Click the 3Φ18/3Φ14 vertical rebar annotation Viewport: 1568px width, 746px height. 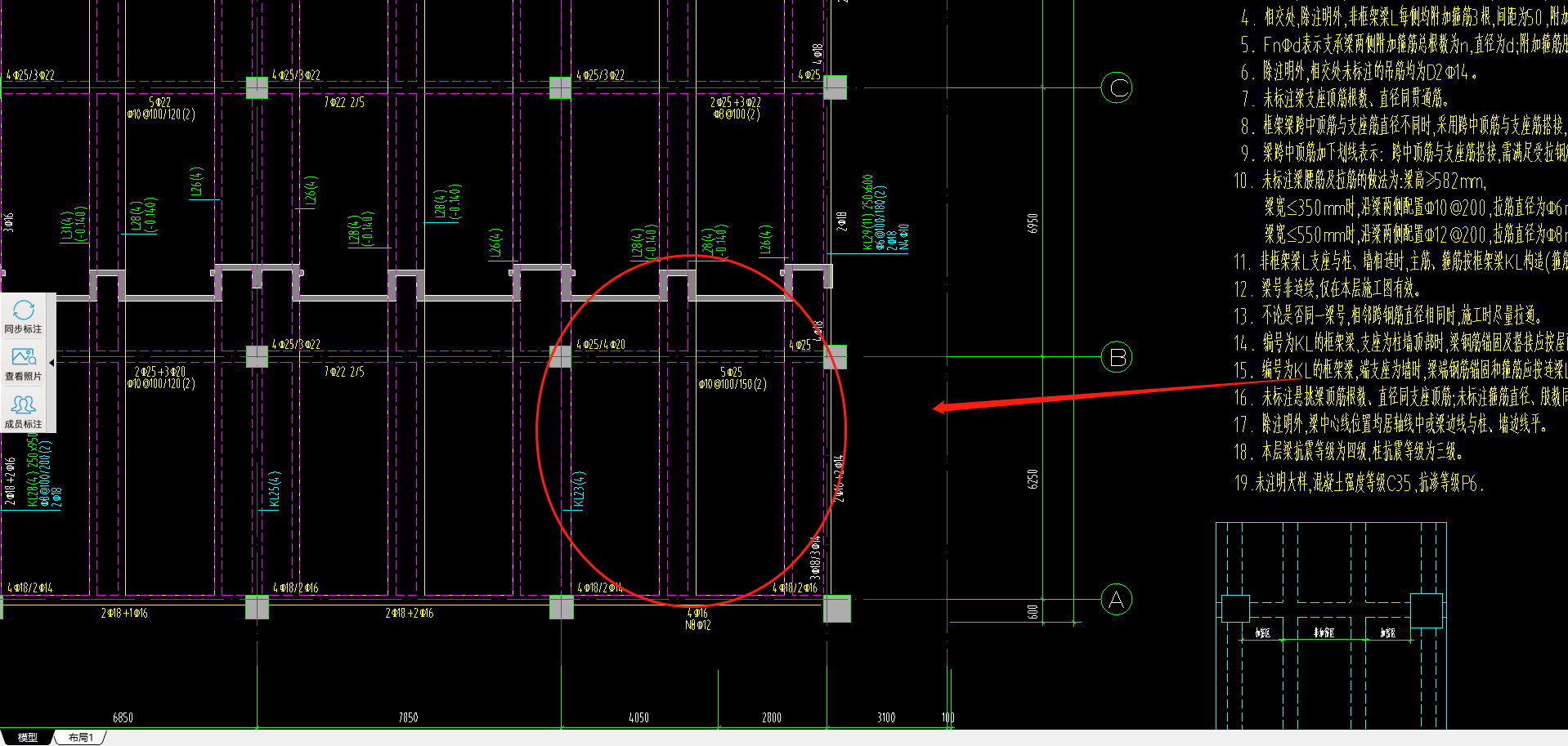click(815, 558)
